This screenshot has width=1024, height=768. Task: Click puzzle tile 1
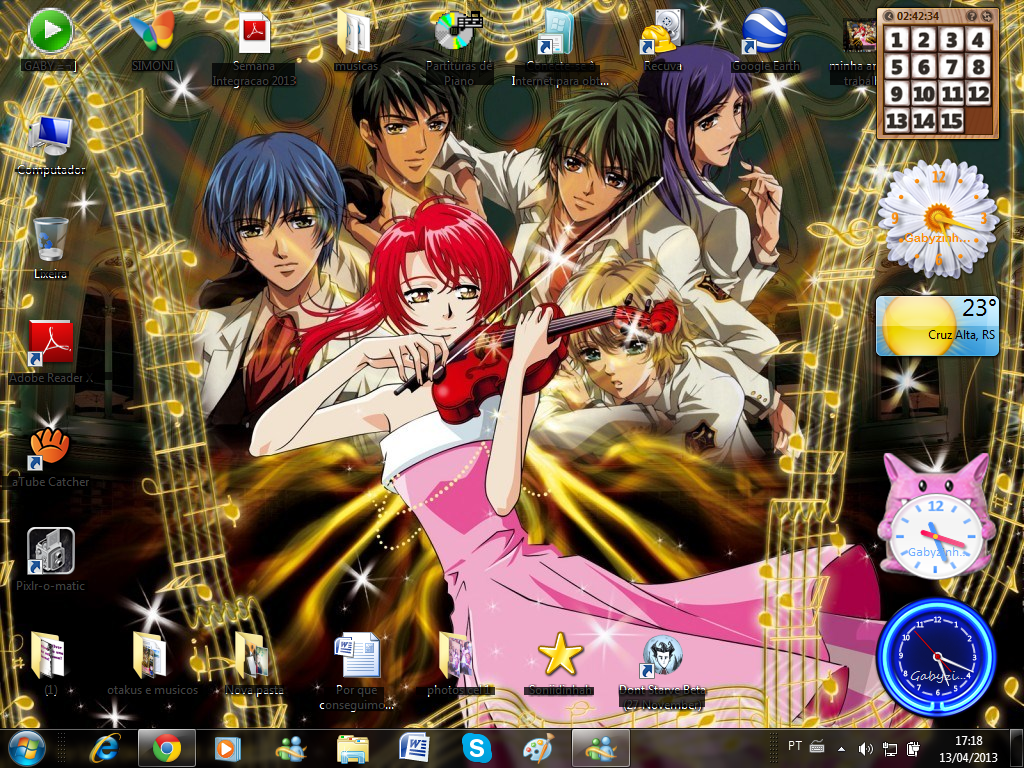coord(897,40)
